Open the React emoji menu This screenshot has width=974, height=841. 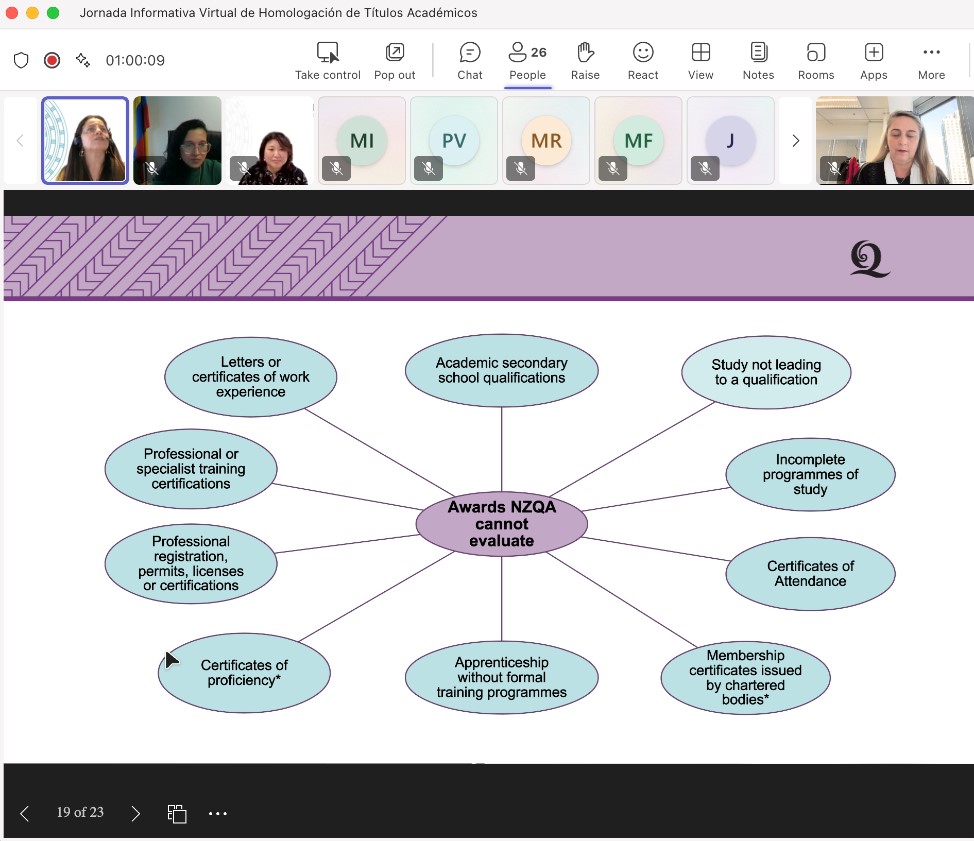[x=643, y=61]
